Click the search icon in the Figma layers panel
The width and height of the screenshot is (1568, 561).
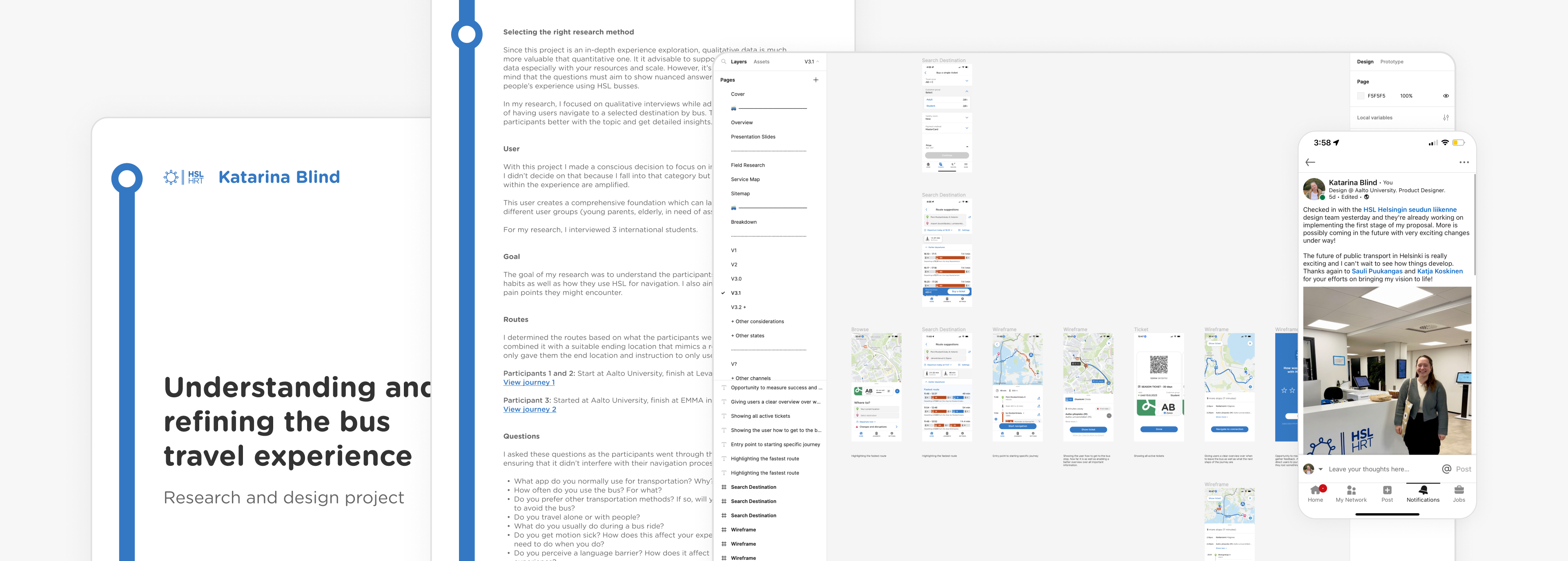(x=724, y=62)
